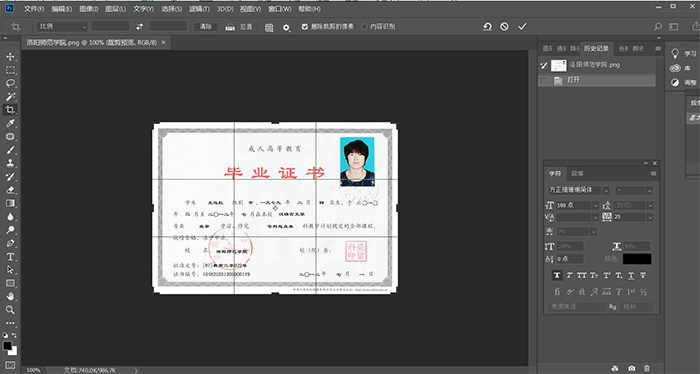This screenshot has height=374, width=700.
Task: Select the Path Selection tool
Action: [x=10, y=270]
